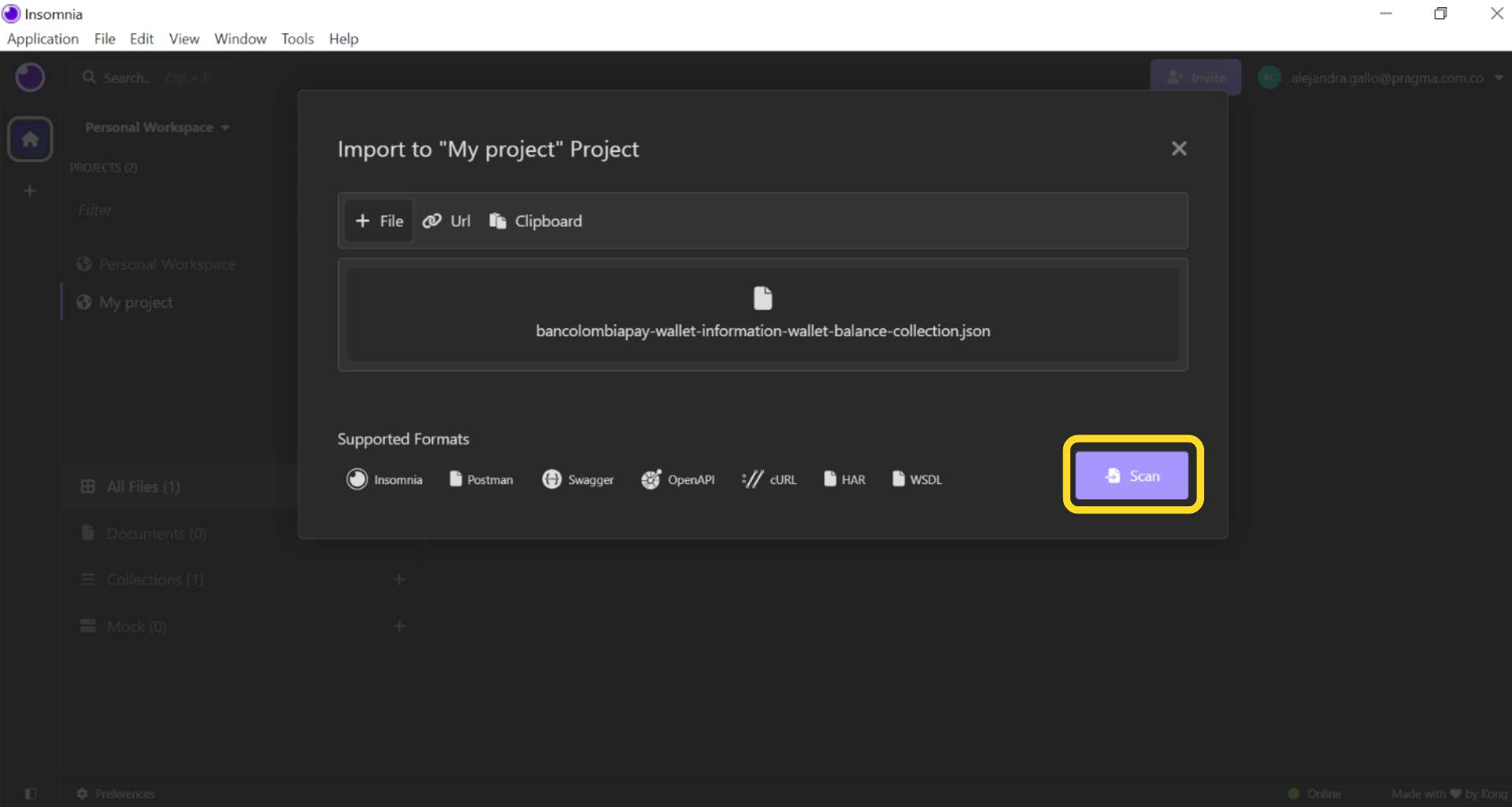Open the File menu in the menu bar

(x=105, y=39)
